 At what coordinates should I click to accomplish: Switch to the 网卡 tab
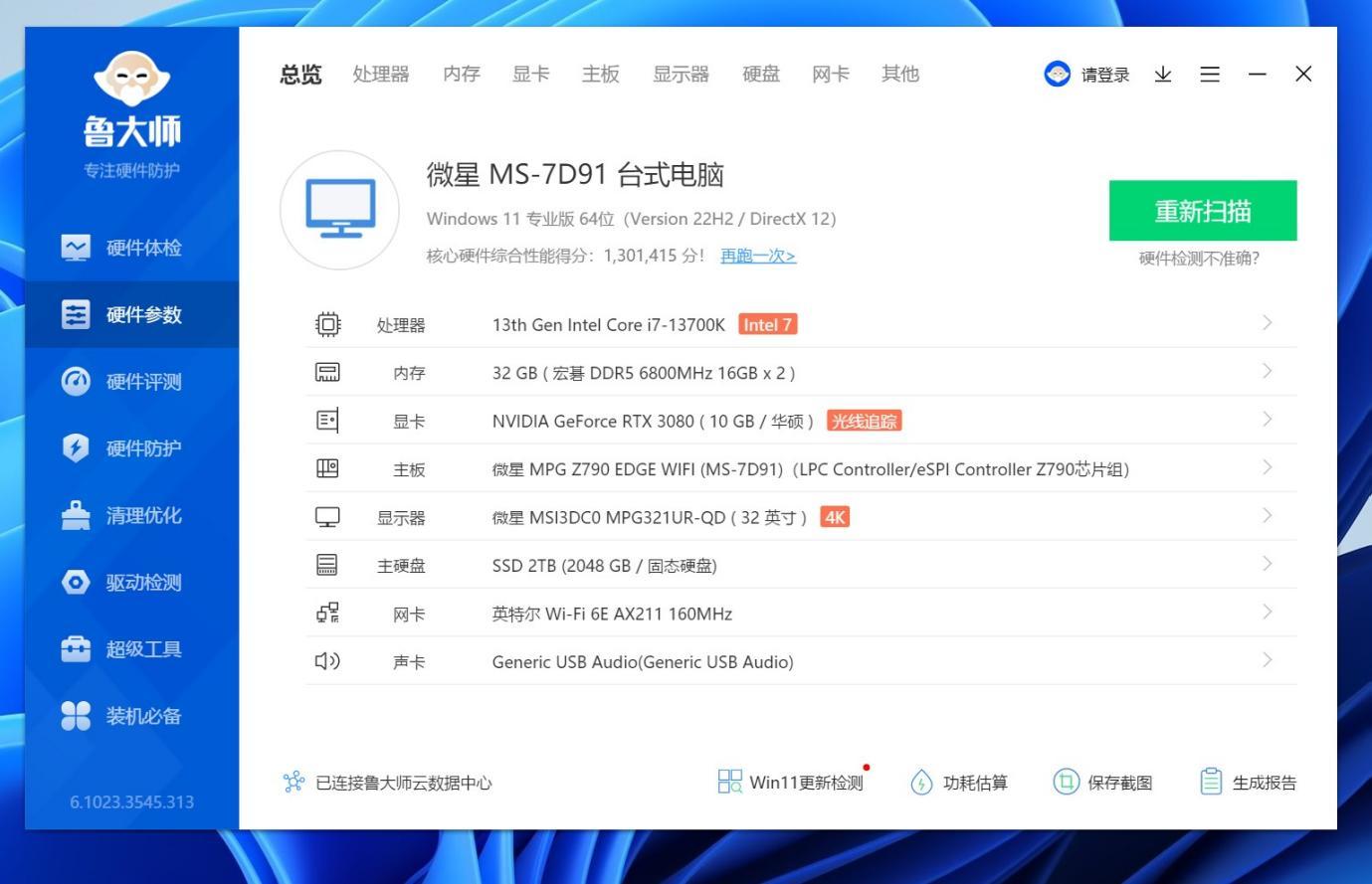[831, 75]
